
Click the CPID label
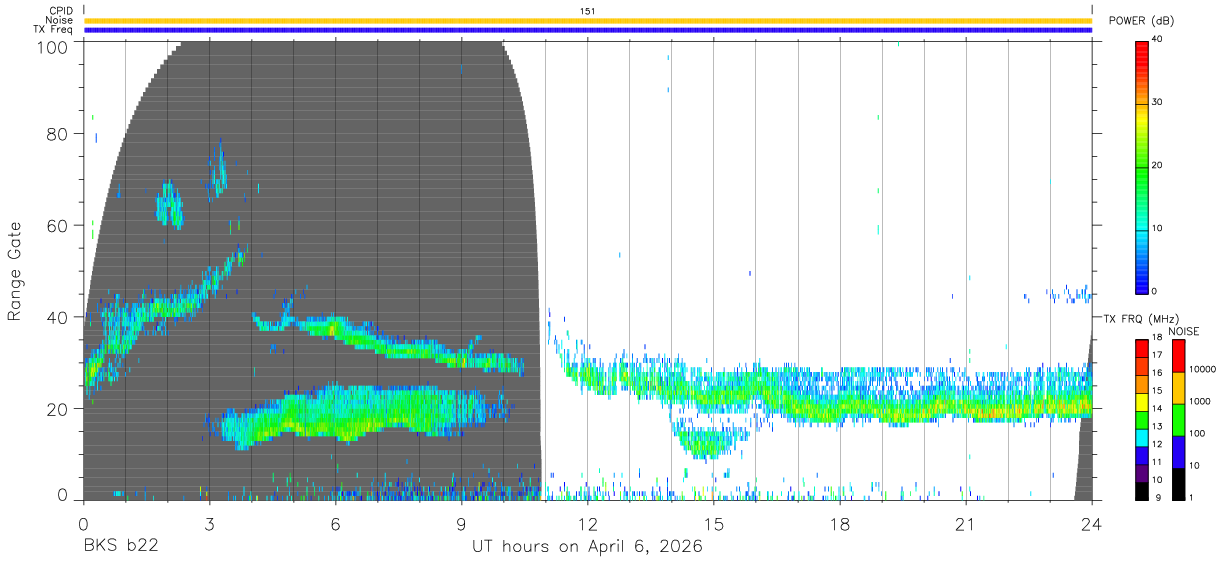tap(60, 11)
